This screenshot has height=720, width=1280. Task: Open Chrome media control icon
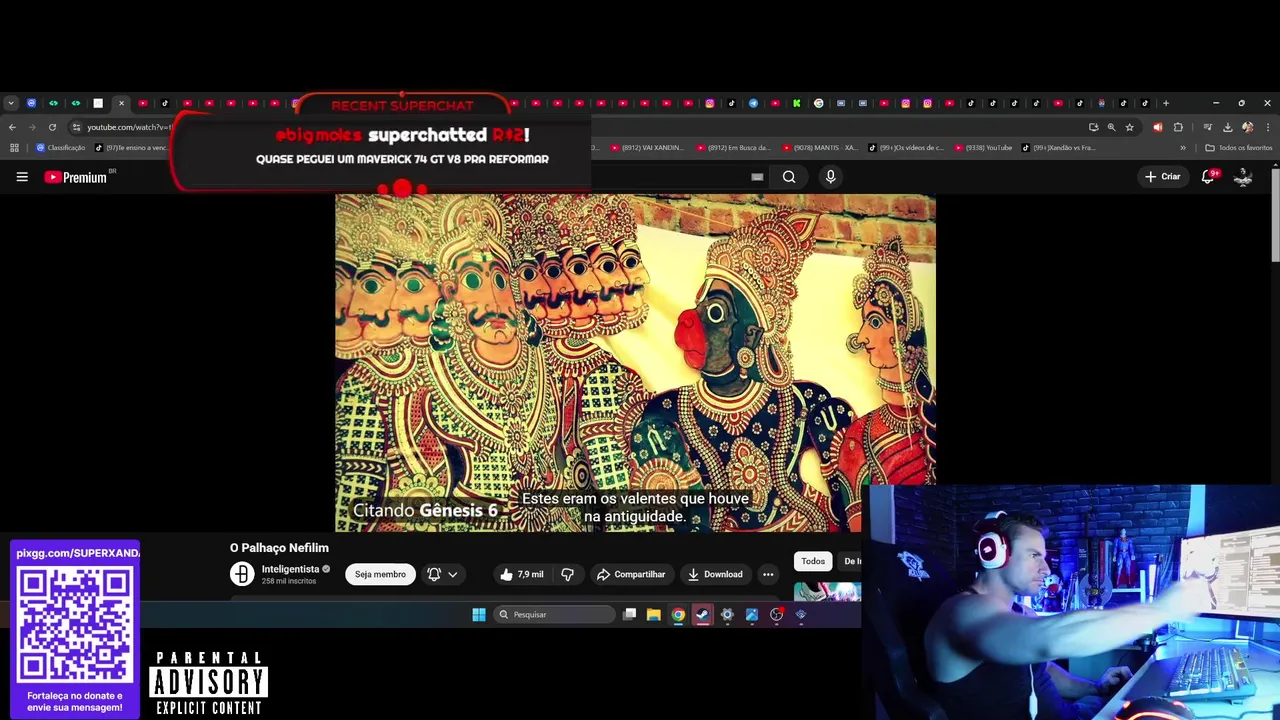coord(1208,127)
